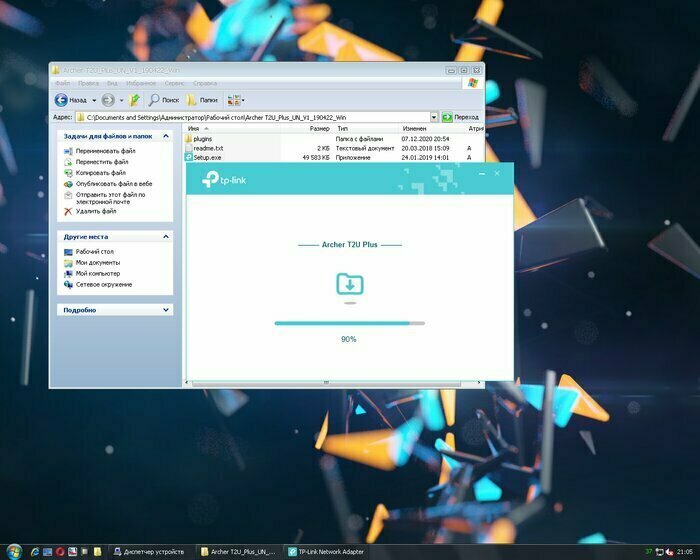Viewport: 700px width, 560px height.
Task: Select the readme.txt file icon
Action: [188, 148]
